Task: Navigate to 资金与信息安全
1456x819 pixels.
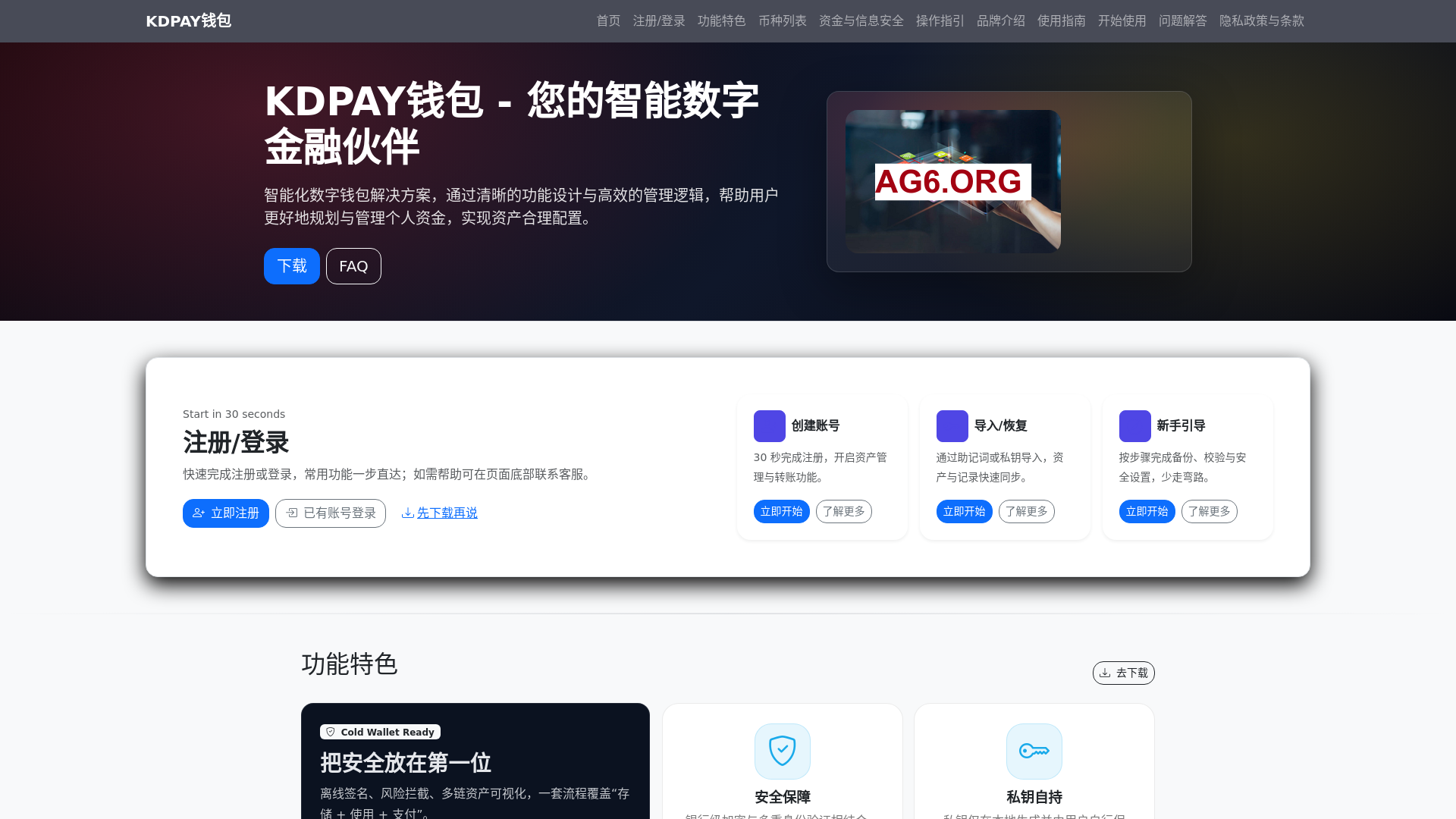Action: pos(861,21)
